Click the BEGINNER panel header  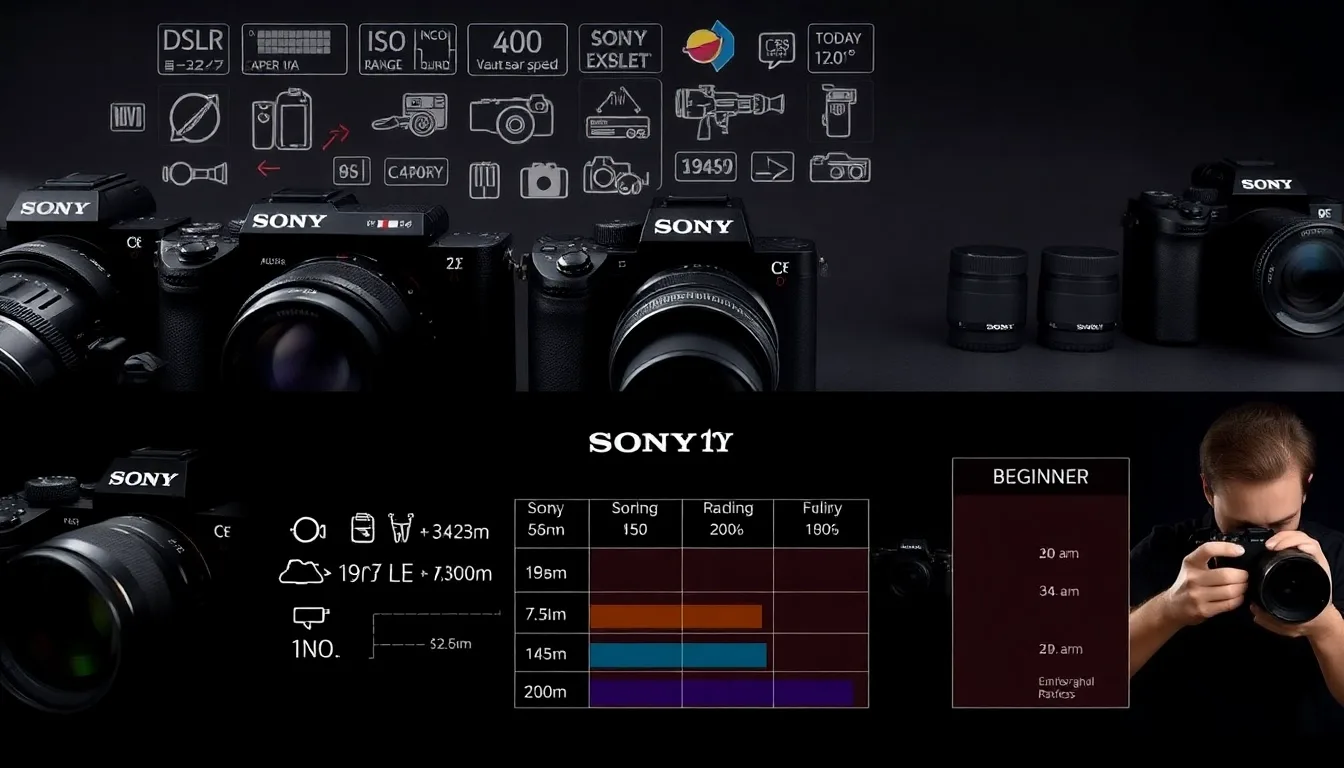pos(1040,477)
